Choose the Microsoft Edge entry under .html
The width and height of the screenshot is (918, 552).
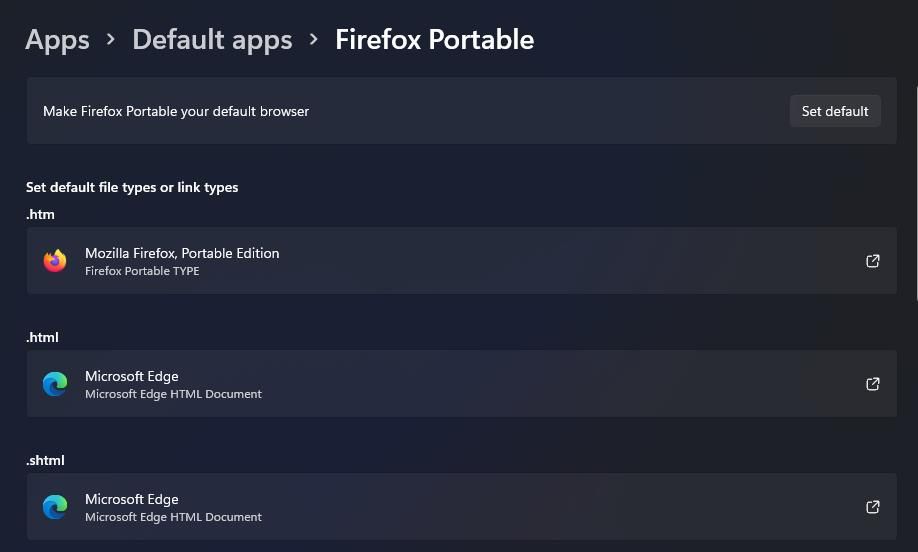tap(132, 376)
